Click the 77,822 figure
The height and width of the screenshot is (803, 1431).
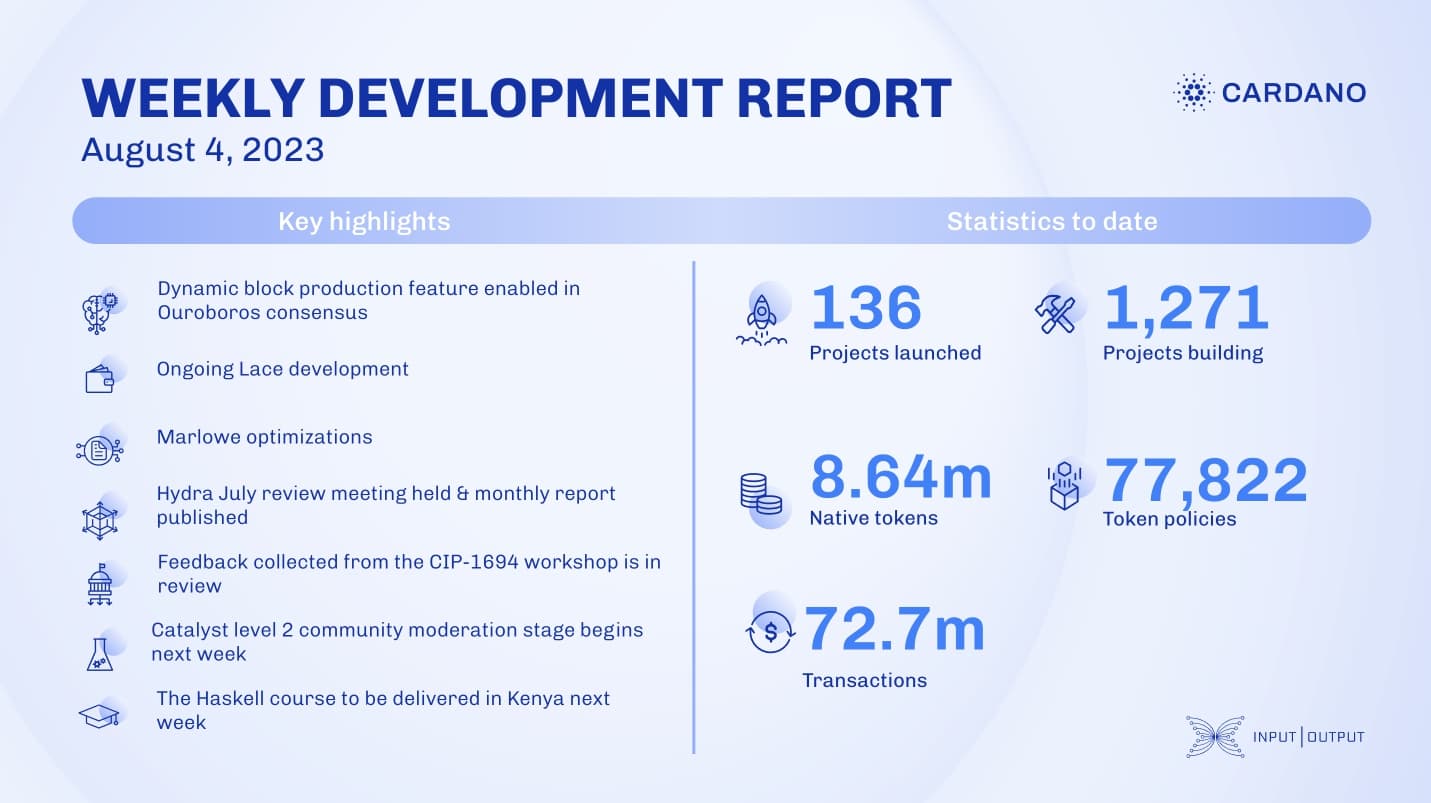tap(1205, 480)
